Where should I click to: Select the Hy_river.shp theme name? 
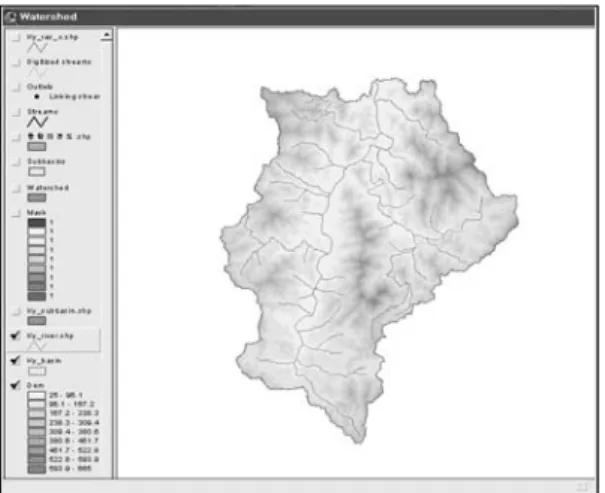[x=50, y=336]
